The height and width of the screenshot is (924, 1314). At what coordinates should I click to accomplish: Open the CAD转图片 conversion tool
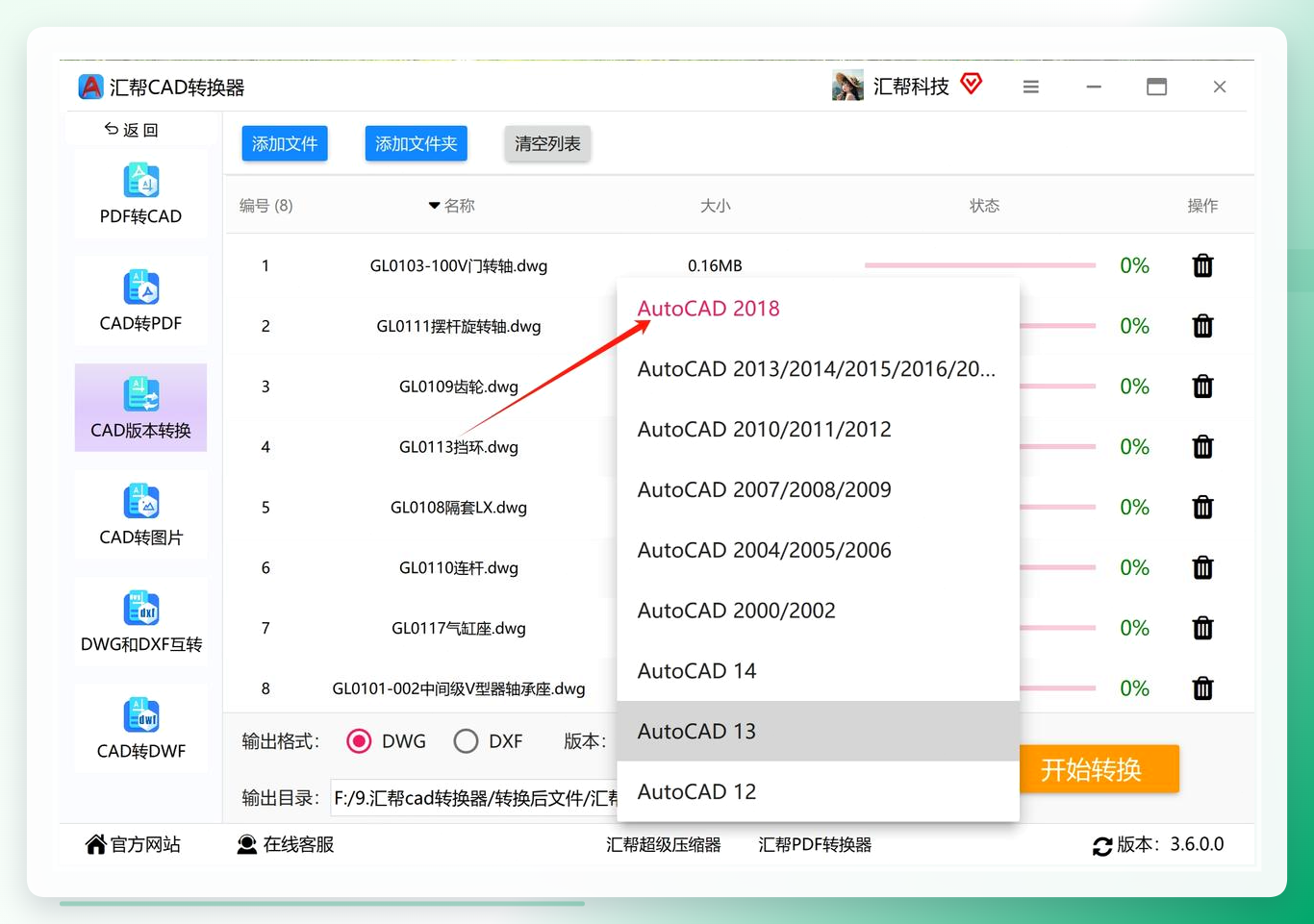click(140, 515)
